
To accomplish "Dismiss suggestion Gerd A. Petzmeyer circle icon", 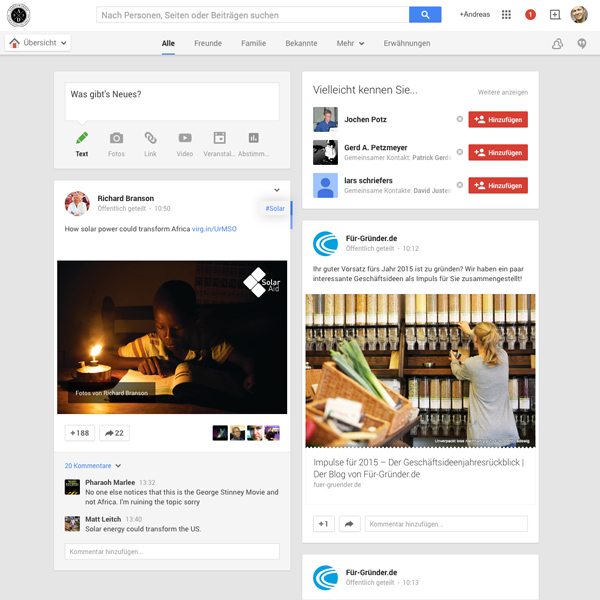I will click(x=460, y=152).
